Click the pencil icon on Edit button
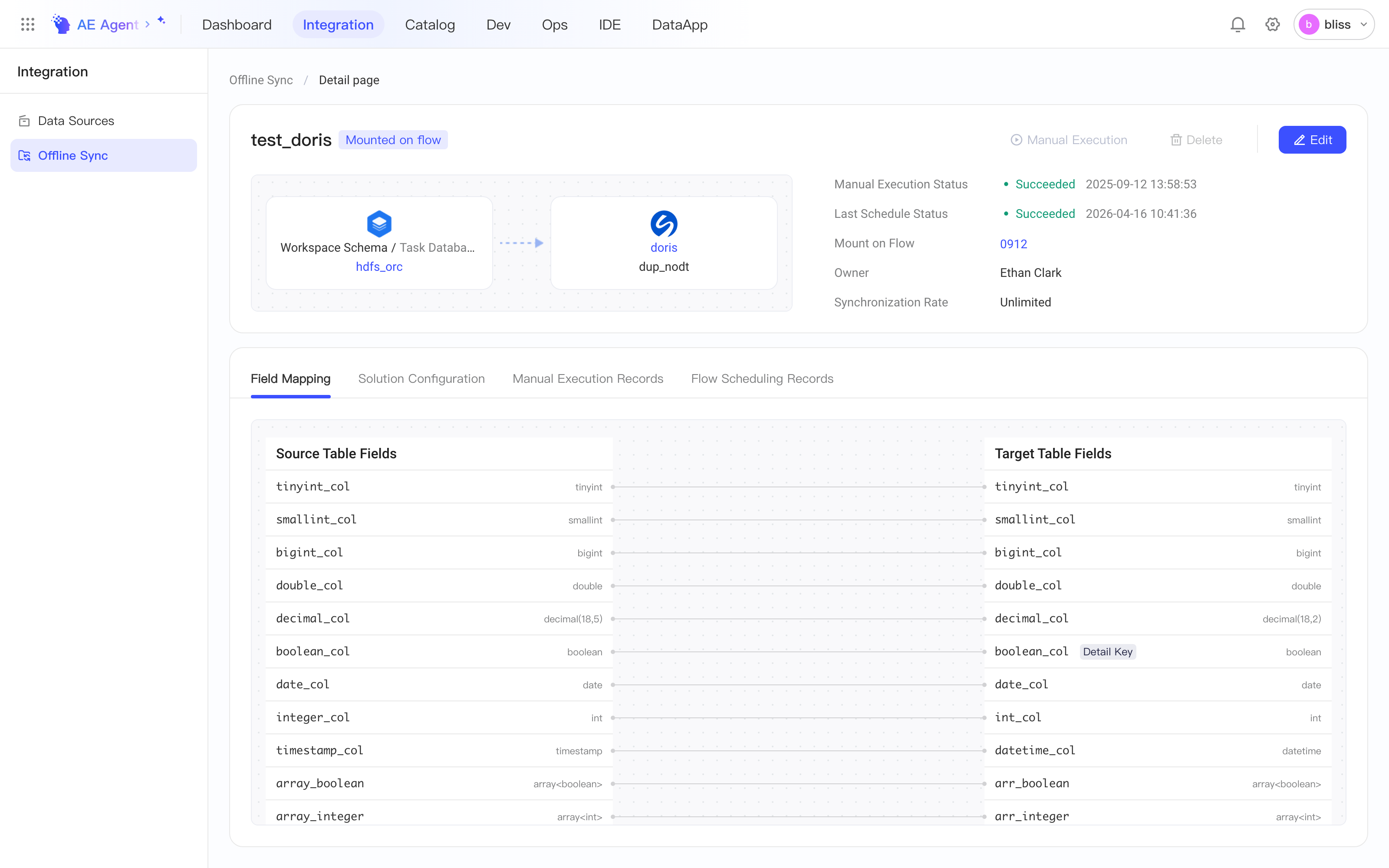This screenshot has height=868, width=1389. (1300, 140)
